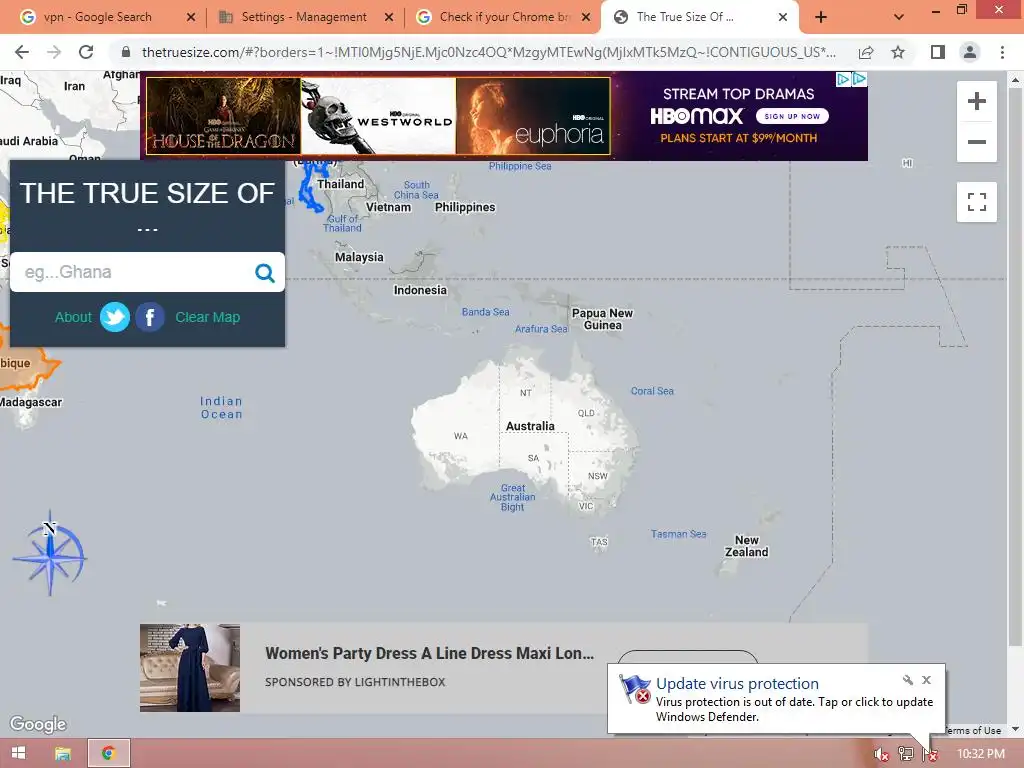Click the search magnifier icon
The image size is (1024, 768).
264,272
